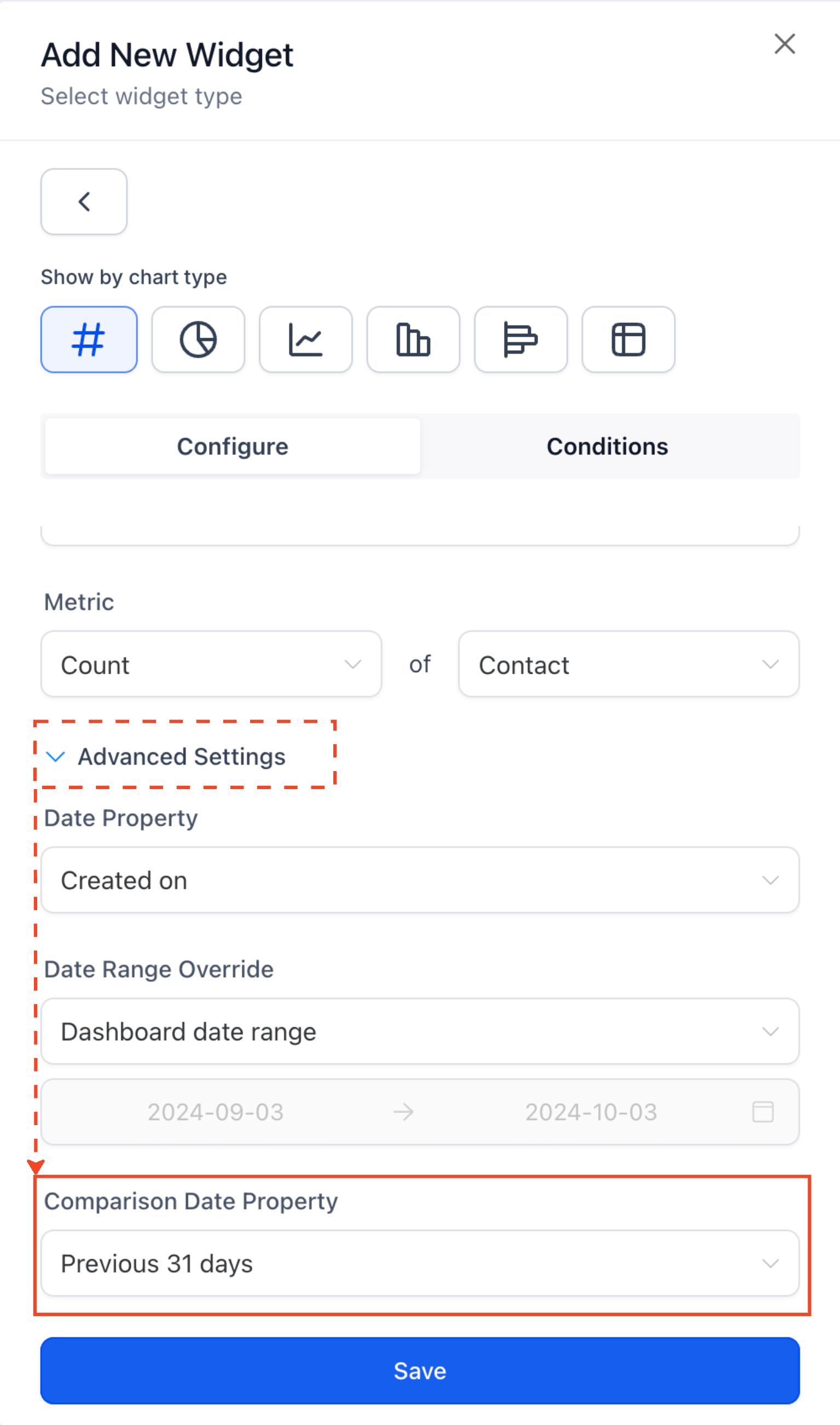Select the table chart type
The width and height of the screenshot is (840, 1425).
coord(628,339)
